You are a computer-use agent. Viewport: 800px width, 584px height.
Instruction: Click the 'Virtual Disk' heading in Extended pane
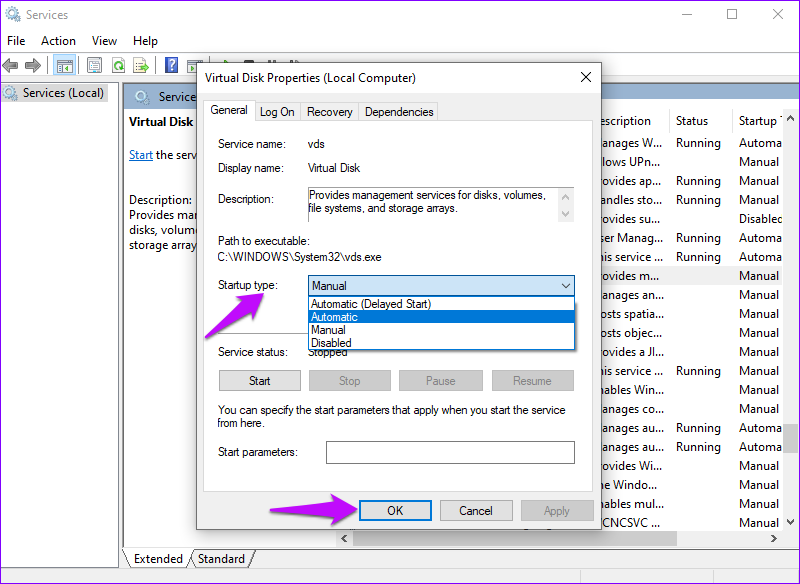pos(161,122)
